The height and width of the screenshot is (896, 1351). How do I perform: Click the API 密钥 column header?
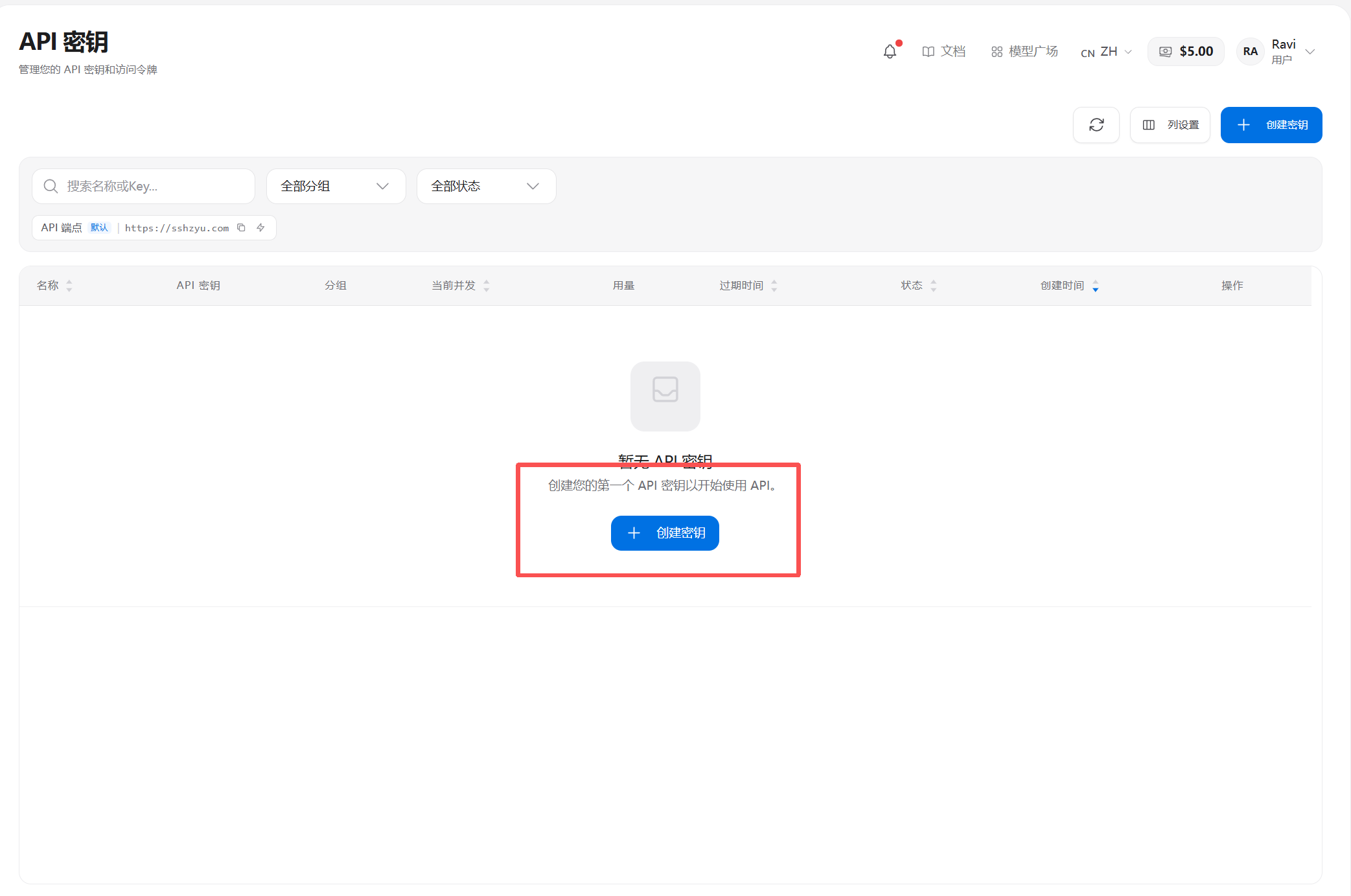coord(198,286)
